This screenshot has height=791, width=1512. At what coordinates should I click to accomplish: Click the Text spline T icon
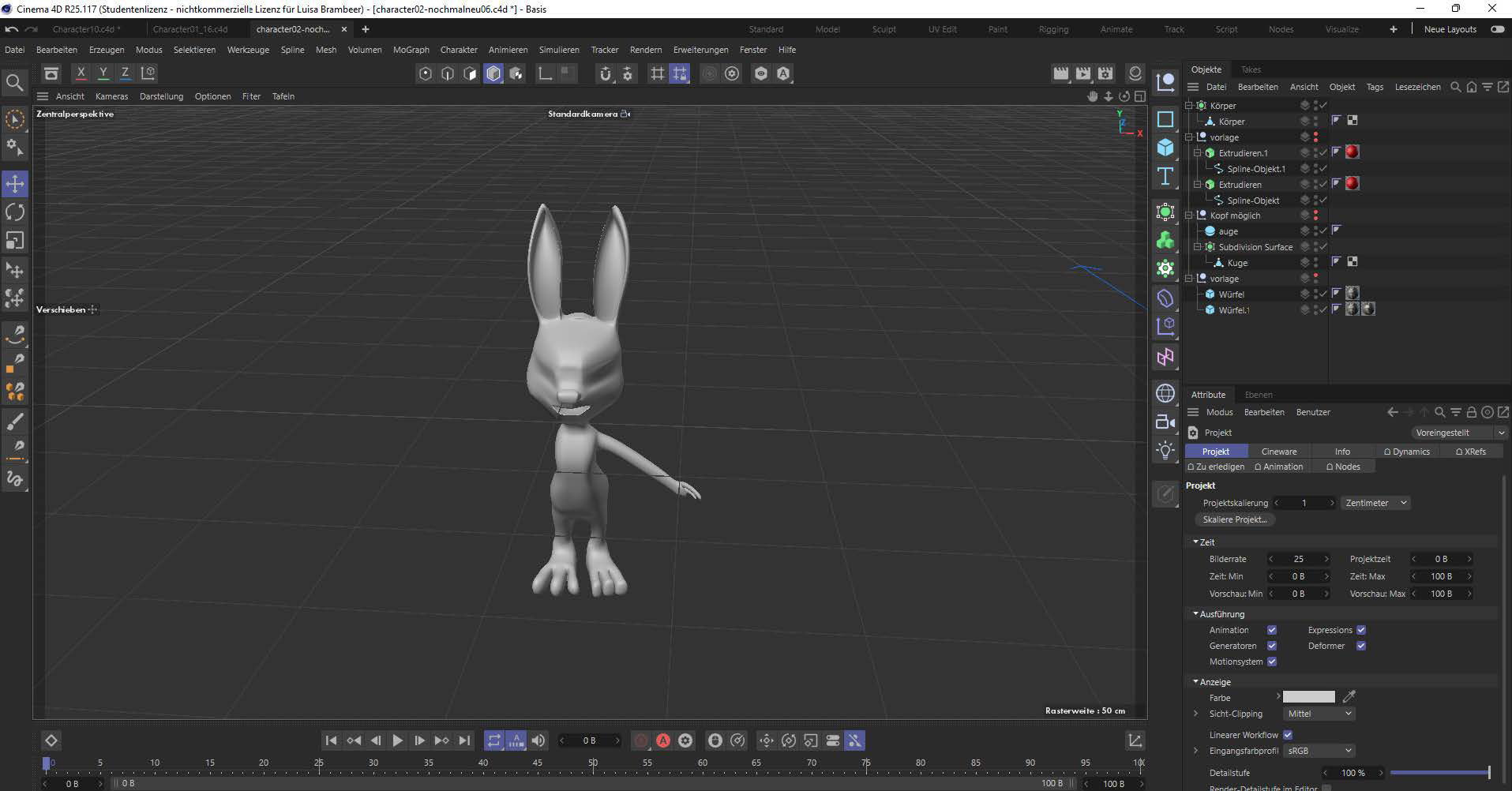1165,176
